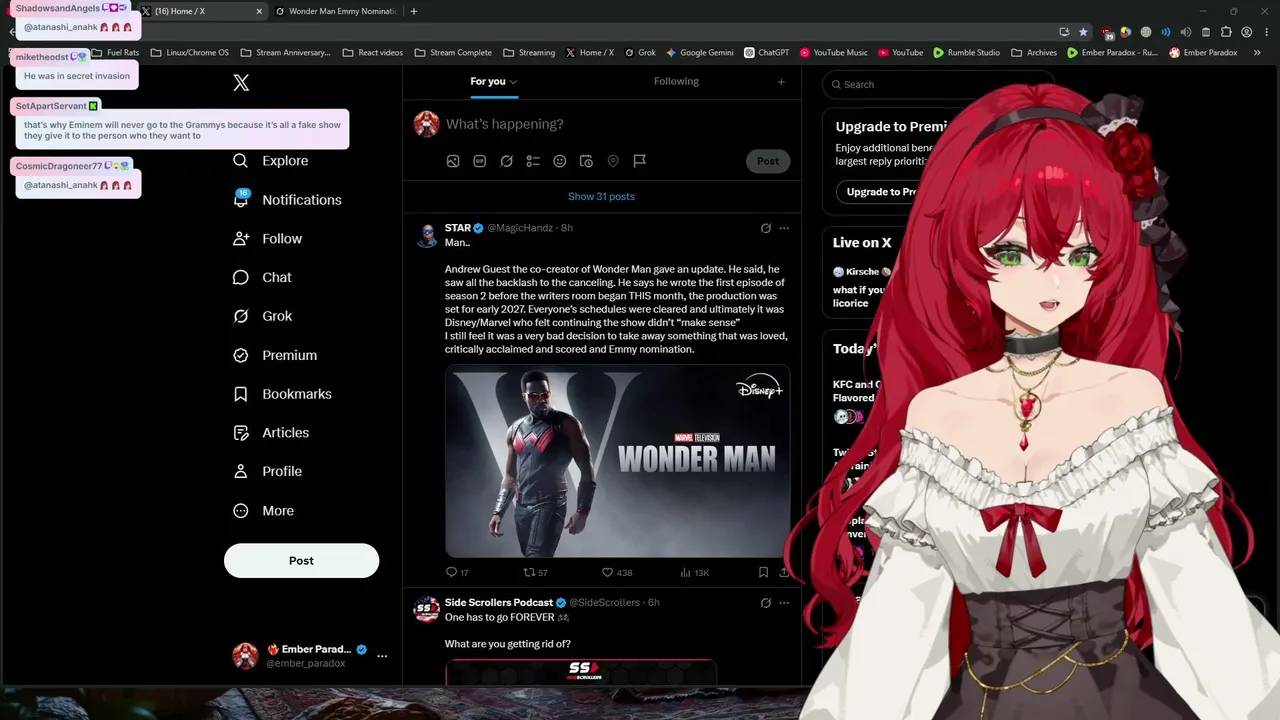Click the flag icon in composer toolbar
This screenshot has width=1280, height=720.
[x=640, y=161]
